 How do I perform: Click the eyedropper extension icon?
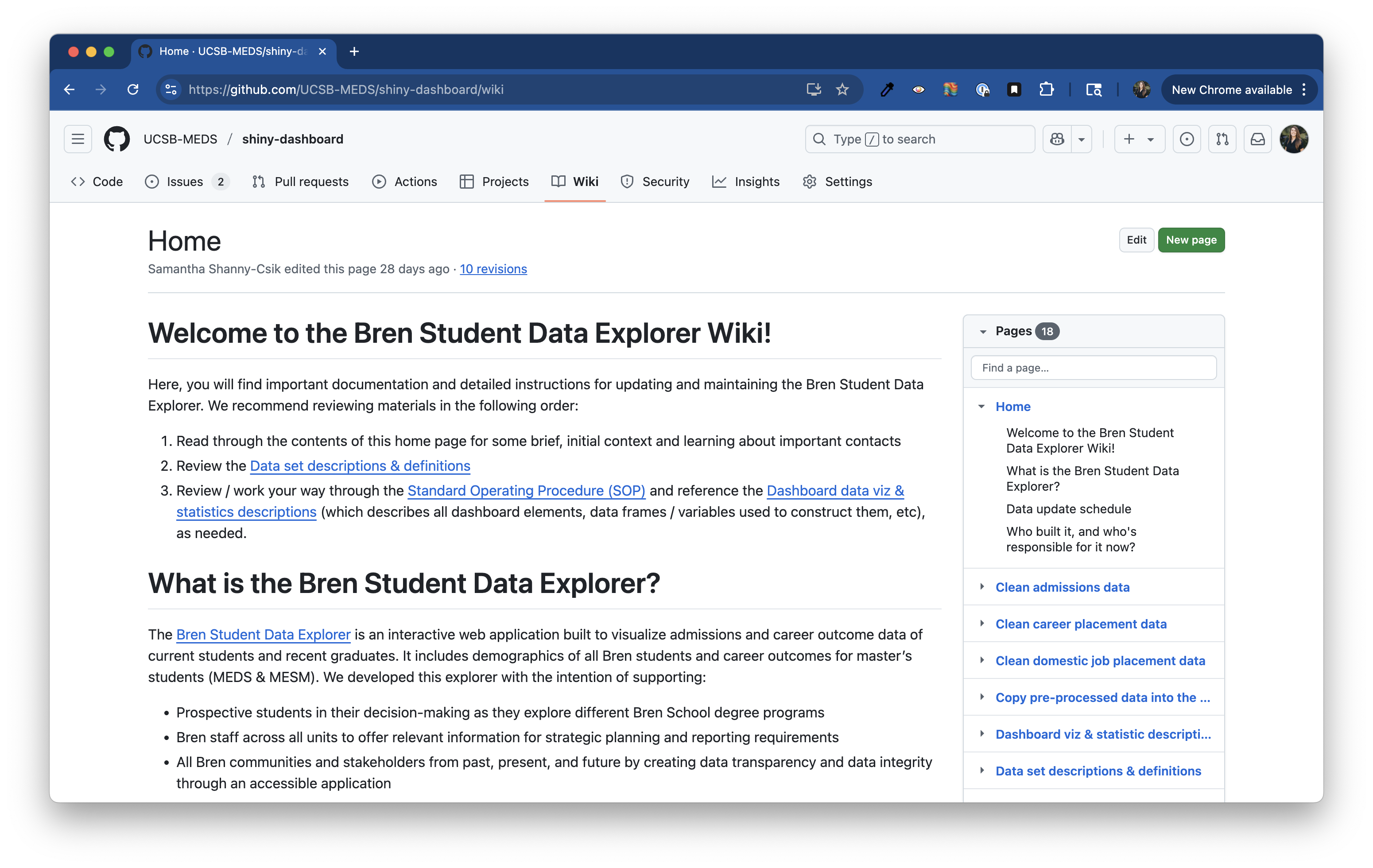(x=887, y=89)
